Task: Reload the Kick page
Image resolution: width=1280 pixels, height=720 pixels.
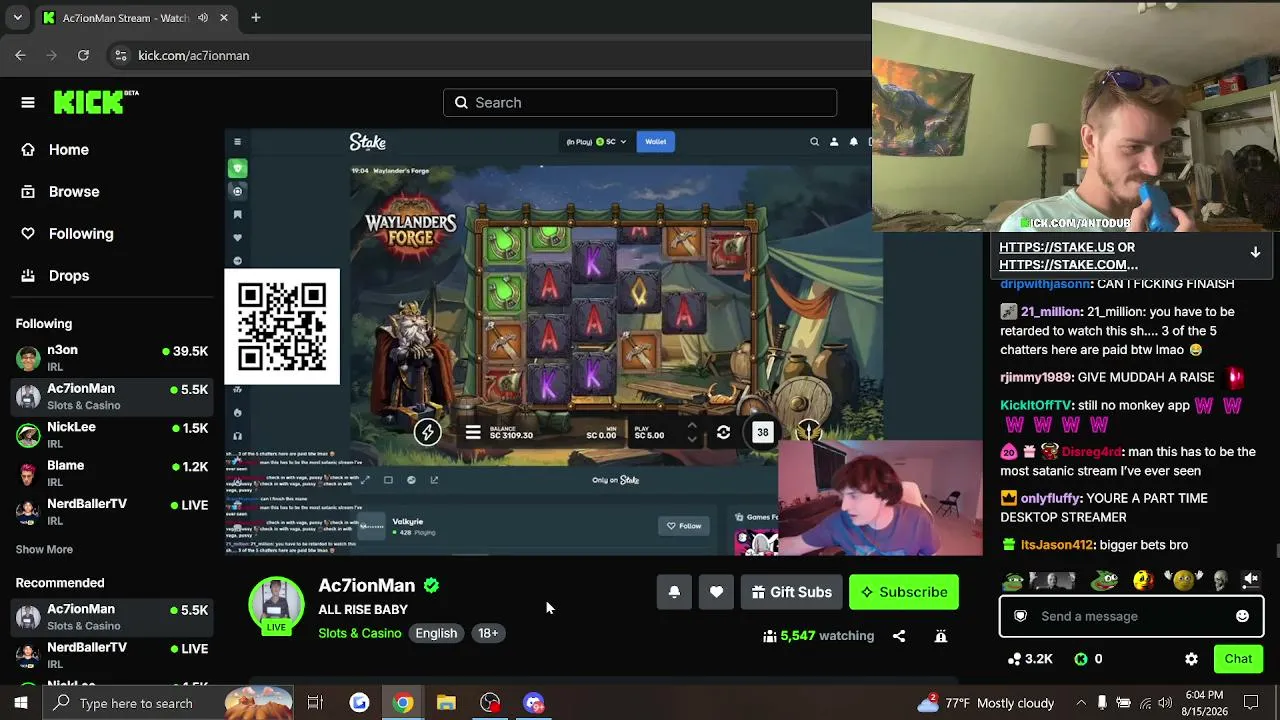Action: coord(83,56)
